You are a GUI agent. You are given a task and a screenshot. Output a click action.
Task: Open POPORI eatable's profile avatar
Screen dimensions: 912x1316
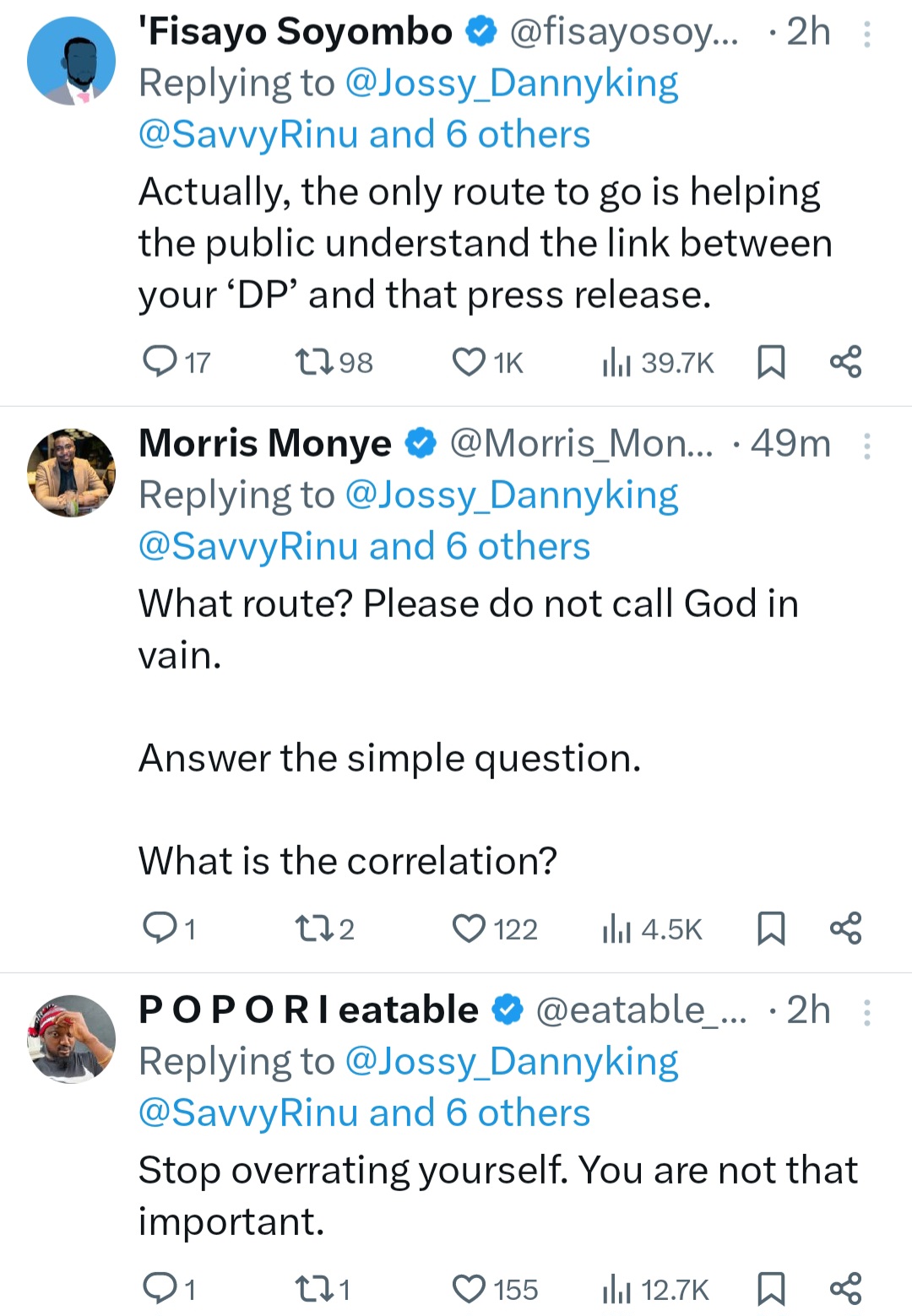(72, 1039)
